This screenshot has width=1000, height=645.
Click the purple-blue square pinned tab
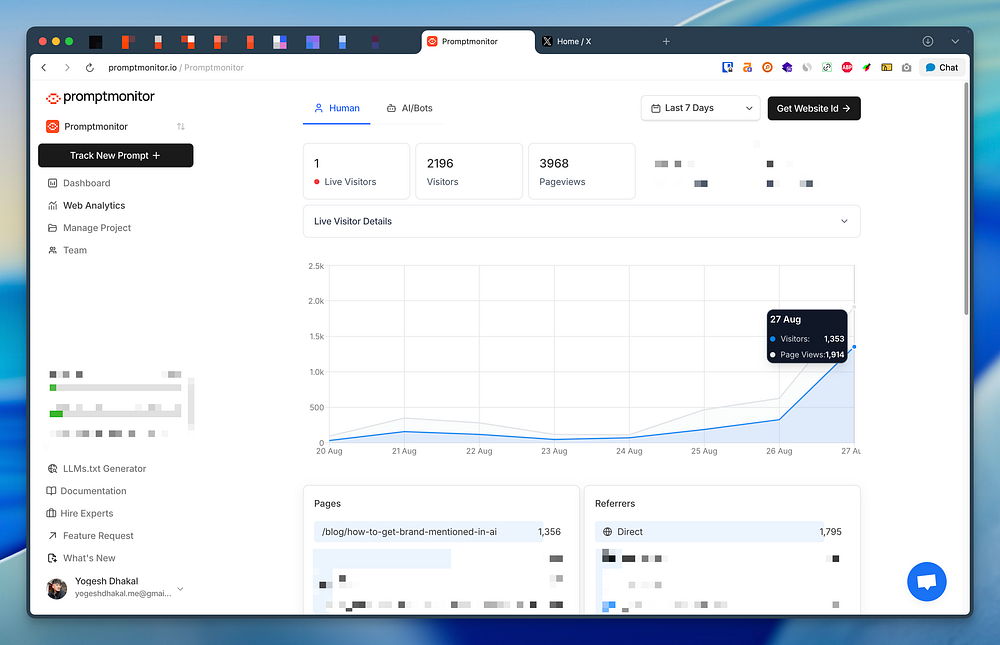click(312, 42)
